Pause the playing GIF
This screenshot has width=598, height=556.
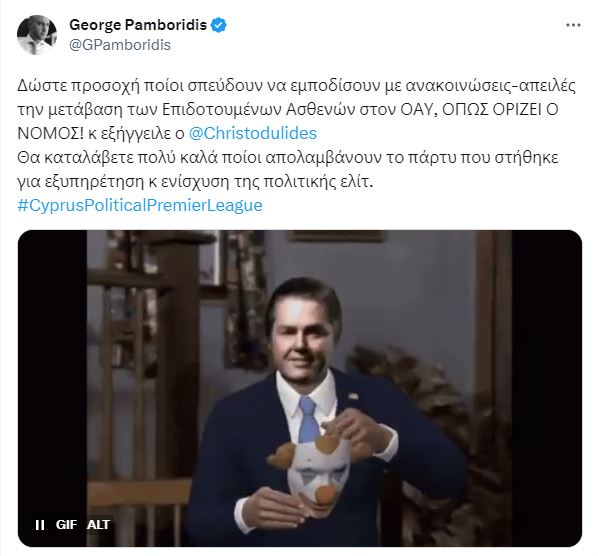click(x=39, y=525)
